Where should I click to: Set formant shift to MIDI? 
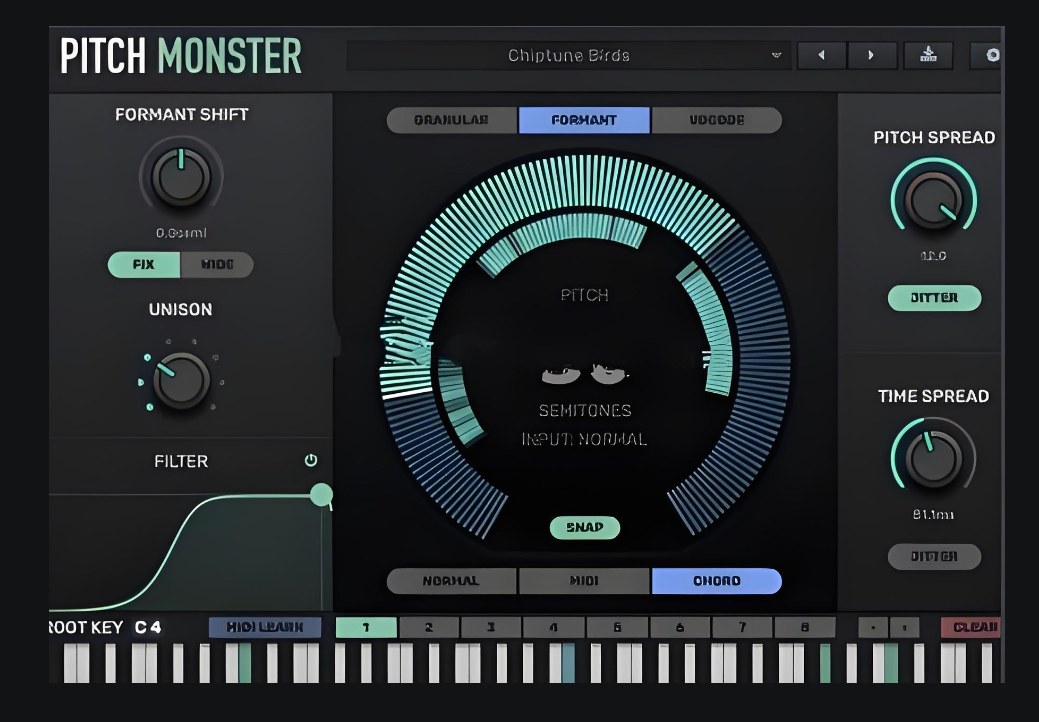click(217, 264)
